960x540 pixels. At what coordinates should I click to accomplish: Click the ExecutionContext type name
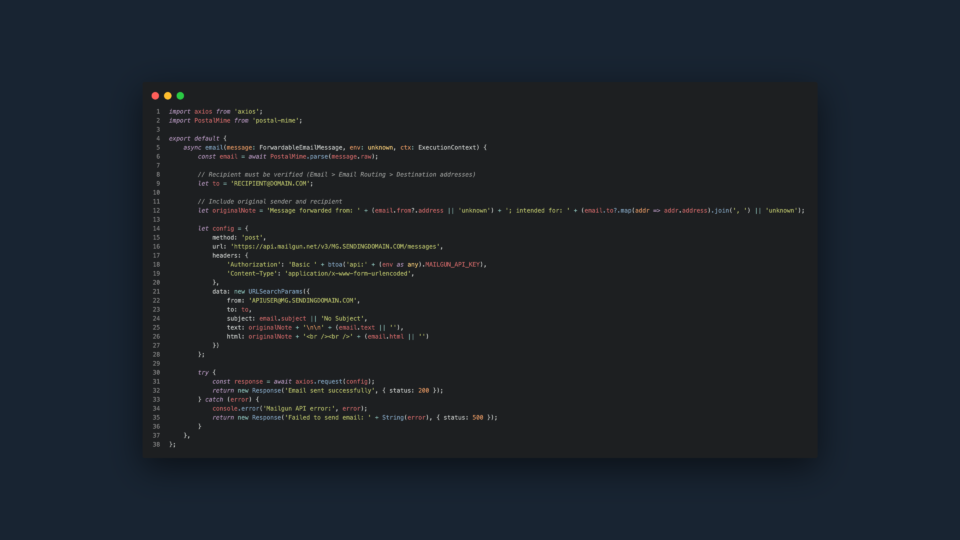tap(447, 148)
